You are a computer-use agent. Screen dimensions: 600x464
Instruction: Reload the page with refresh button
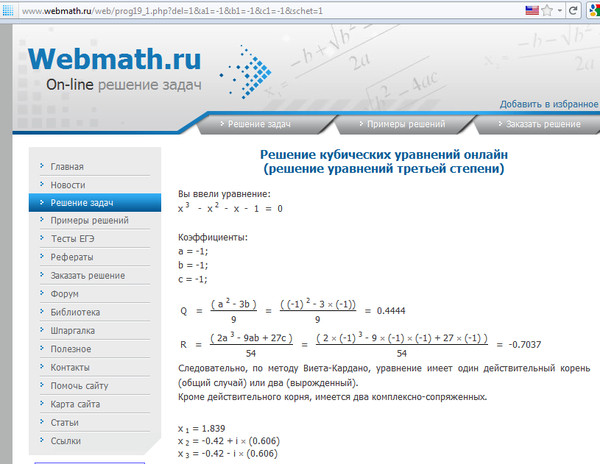point(573,10)
